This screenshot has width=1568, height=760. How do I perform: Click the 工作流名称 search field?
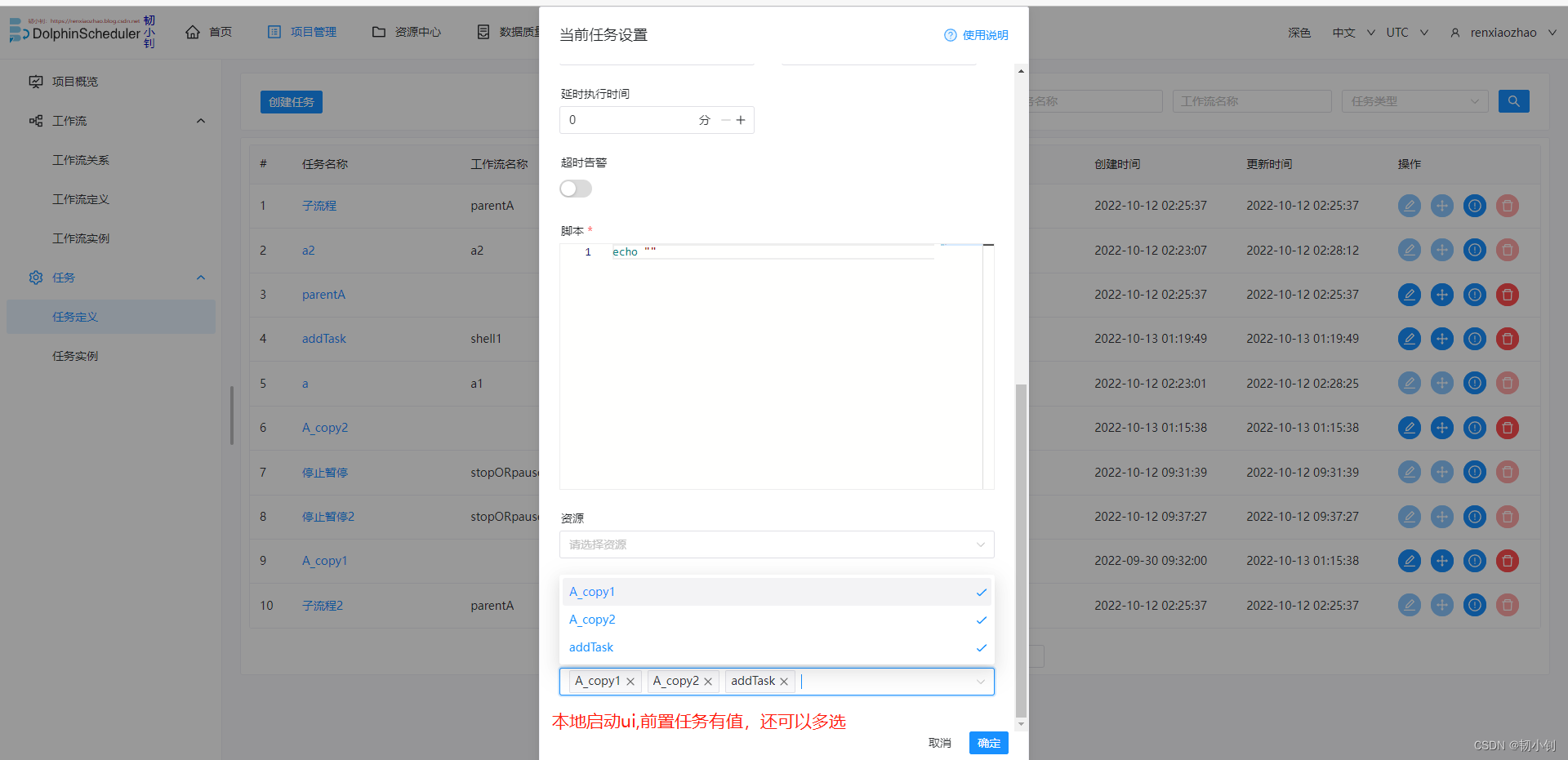point(1252,101)
